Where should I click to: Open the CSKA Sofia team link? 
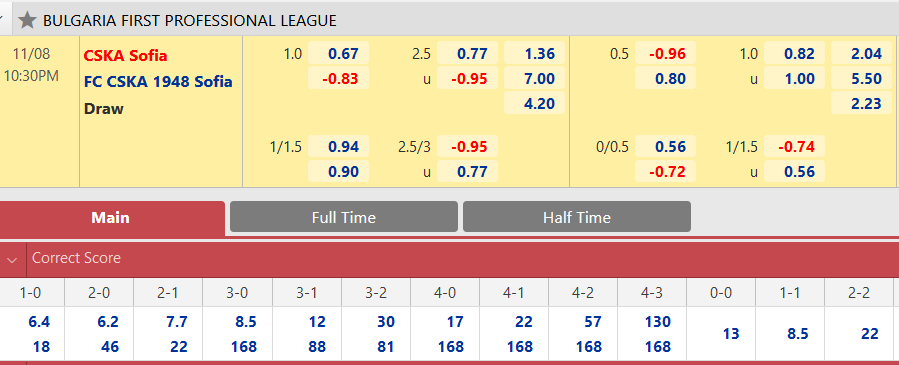tap(126, 56)
